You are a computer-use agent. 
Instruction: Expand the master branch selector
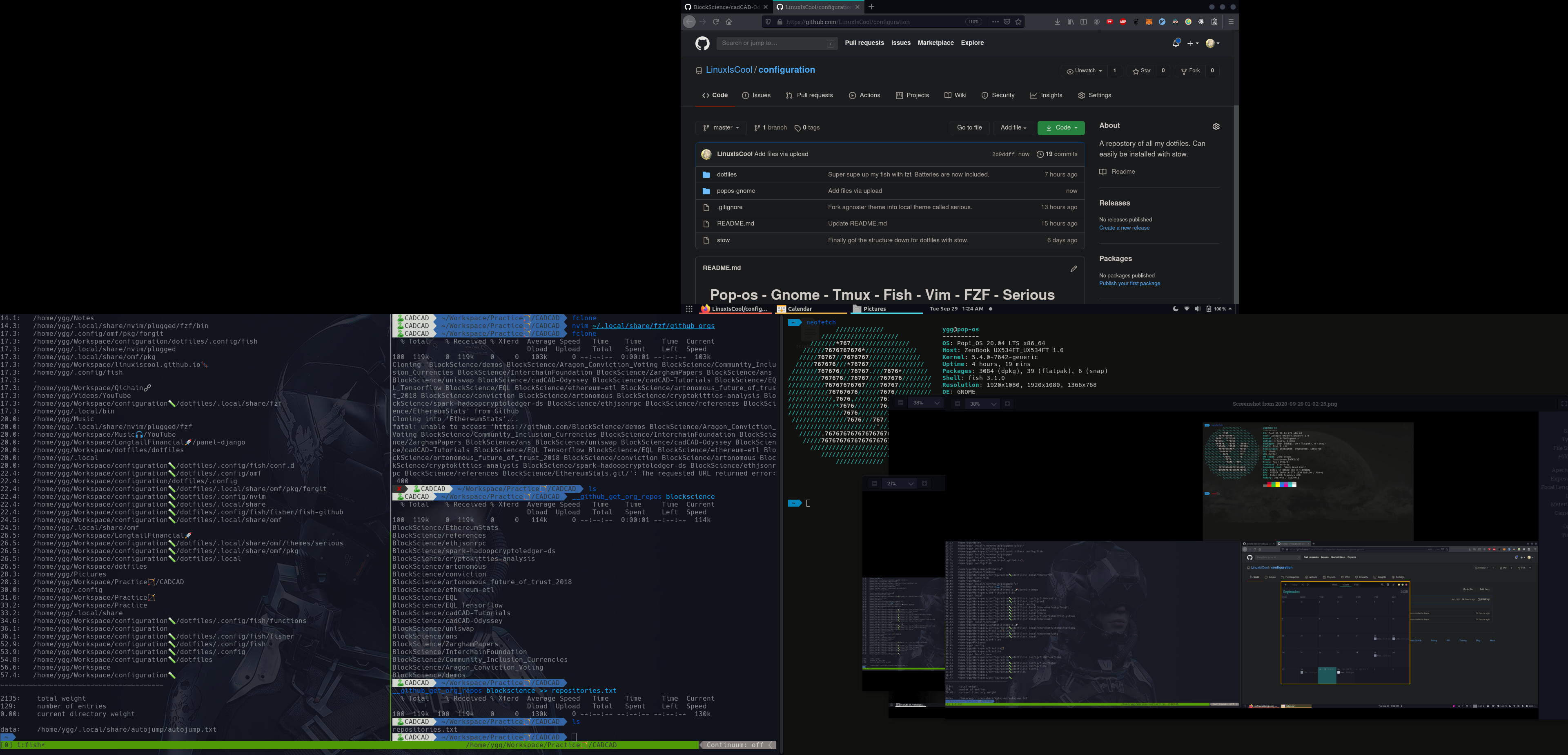point(721,128)
